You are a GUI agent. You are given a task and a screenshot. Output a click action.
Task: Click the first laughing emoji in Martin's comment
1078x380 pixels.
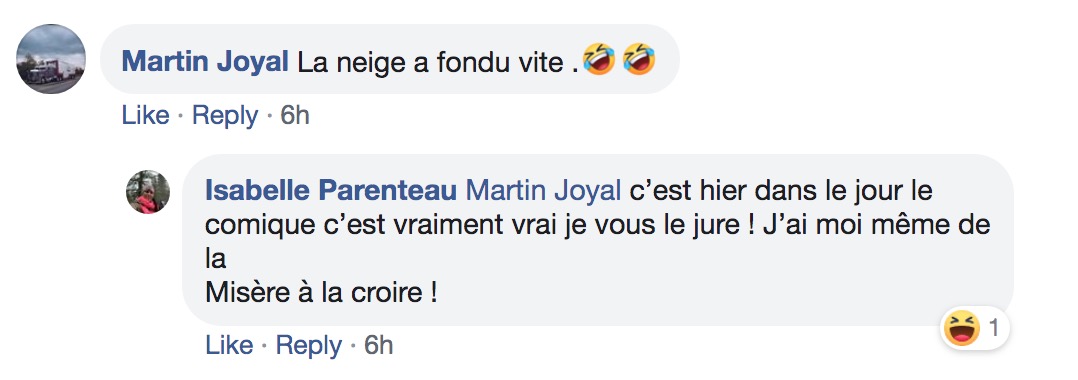tap(599, 59)
